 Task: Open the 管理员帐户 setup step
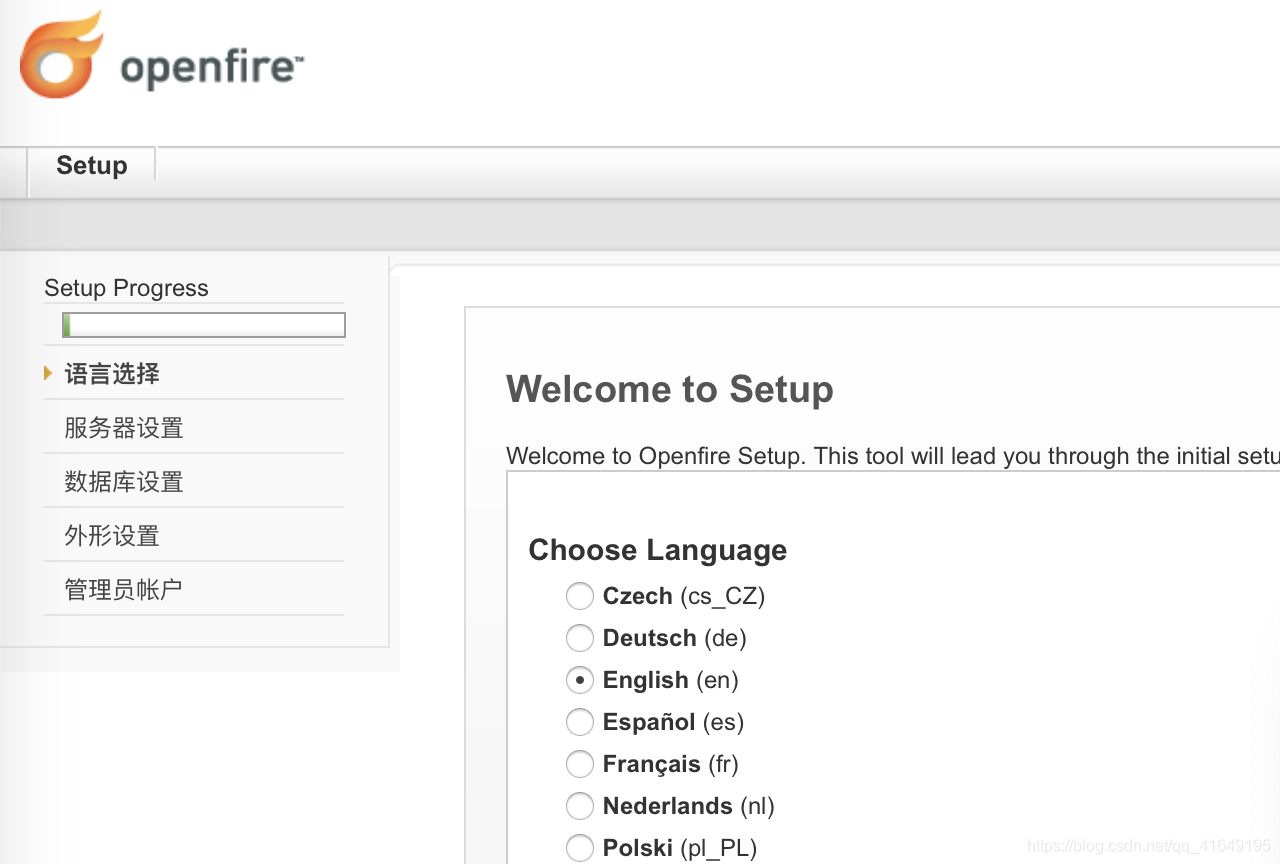pos(122,589)
